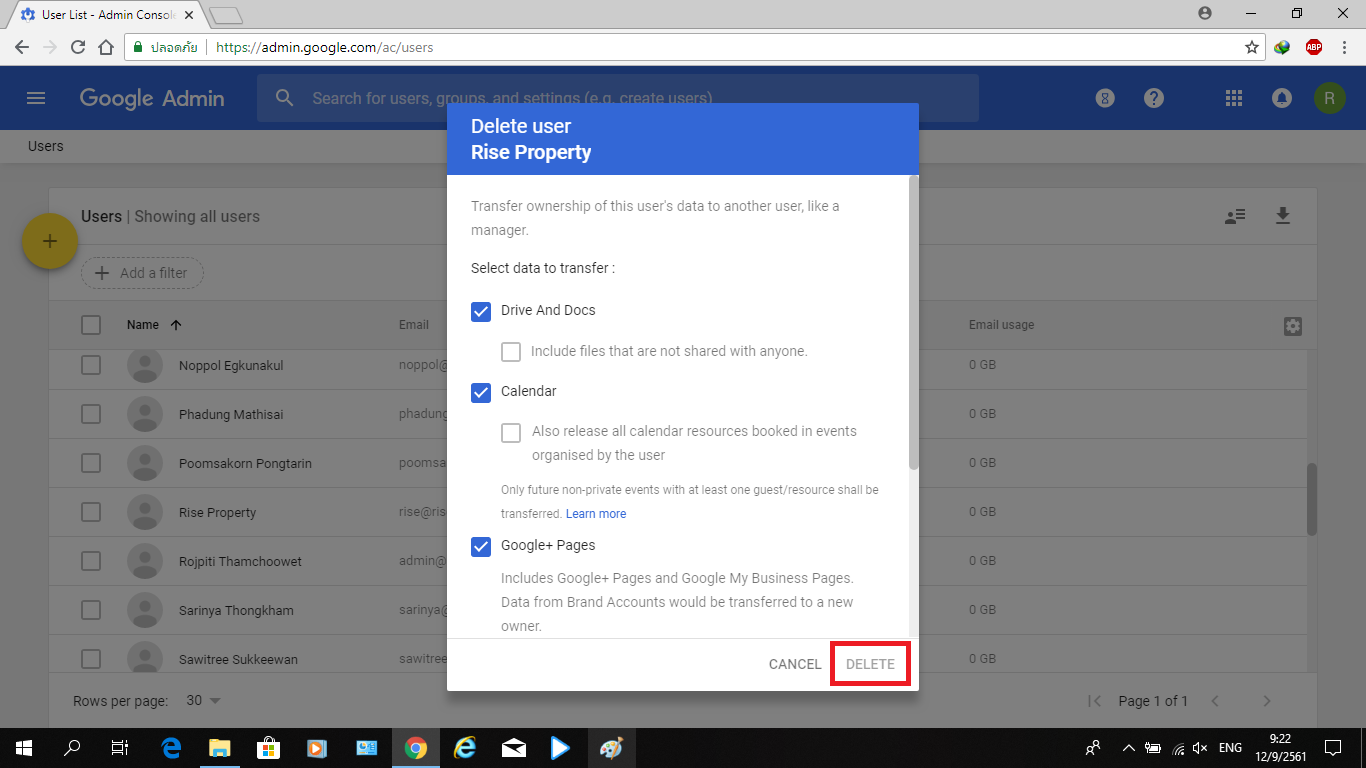Screen dimensions: 1366x768
Task: Click the yellow add user plus button
Action: click(49, 241)
